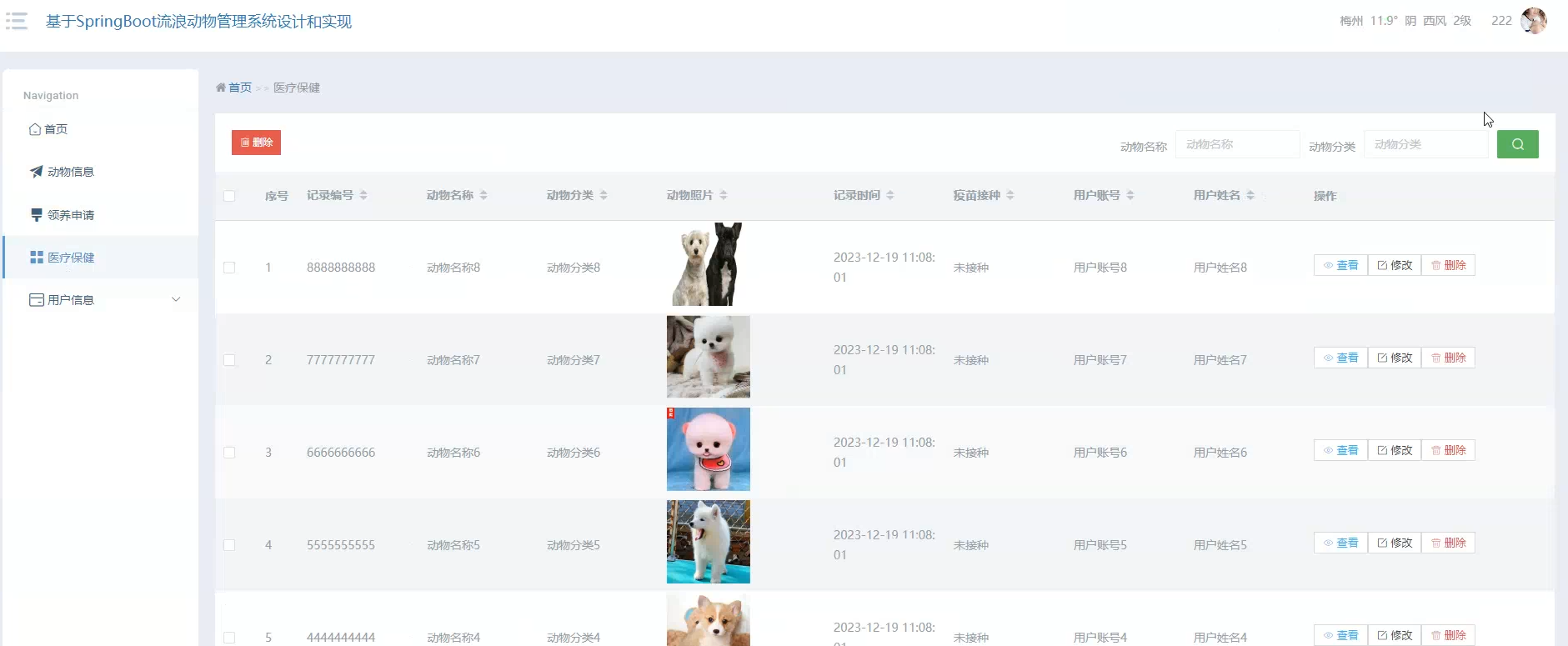
Task: Click the home icon in breadcrumb
Action: point(221,88)
